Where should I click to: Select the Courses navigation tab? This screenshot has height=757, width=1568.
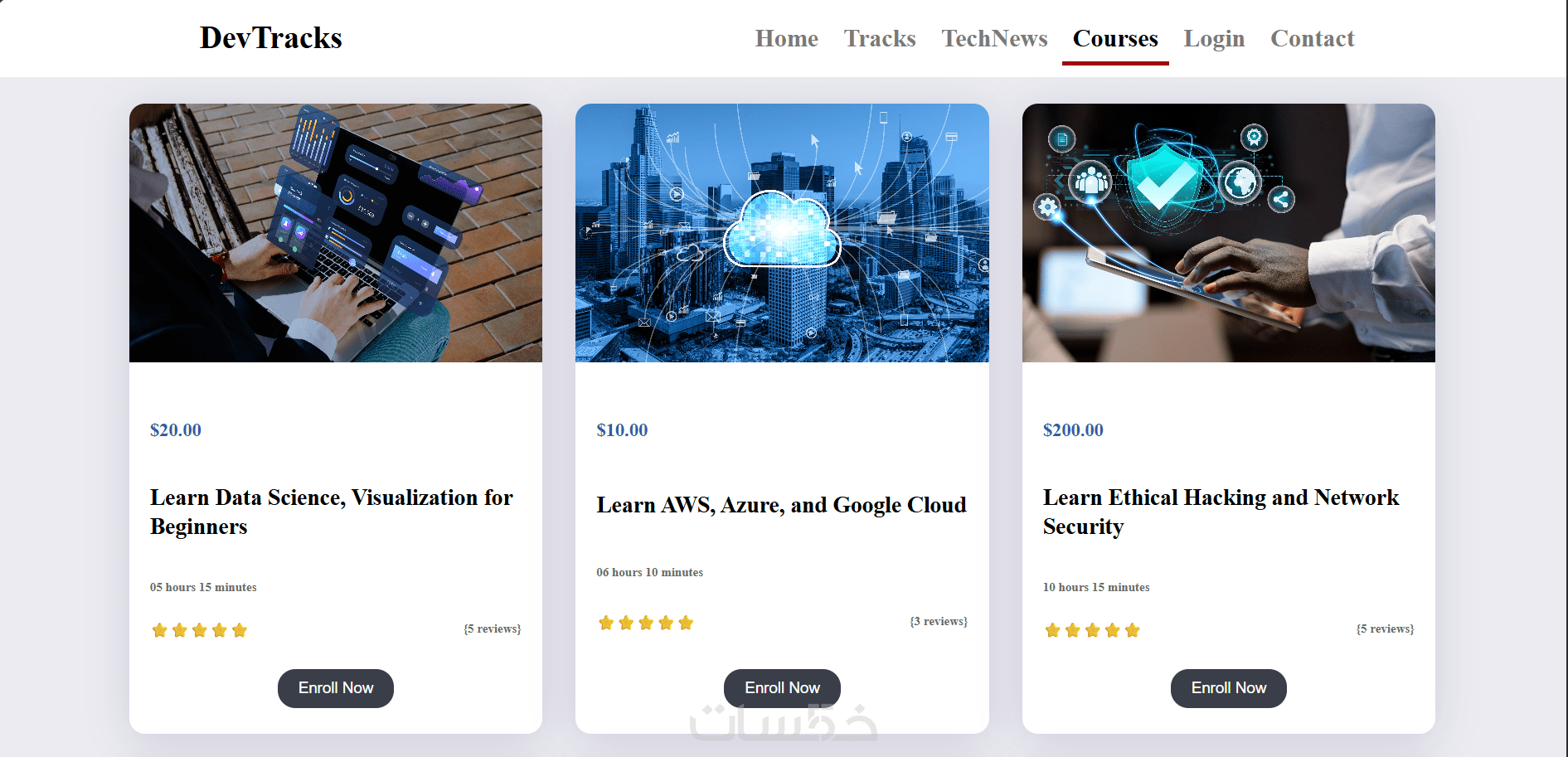[x=1115, y=38]
